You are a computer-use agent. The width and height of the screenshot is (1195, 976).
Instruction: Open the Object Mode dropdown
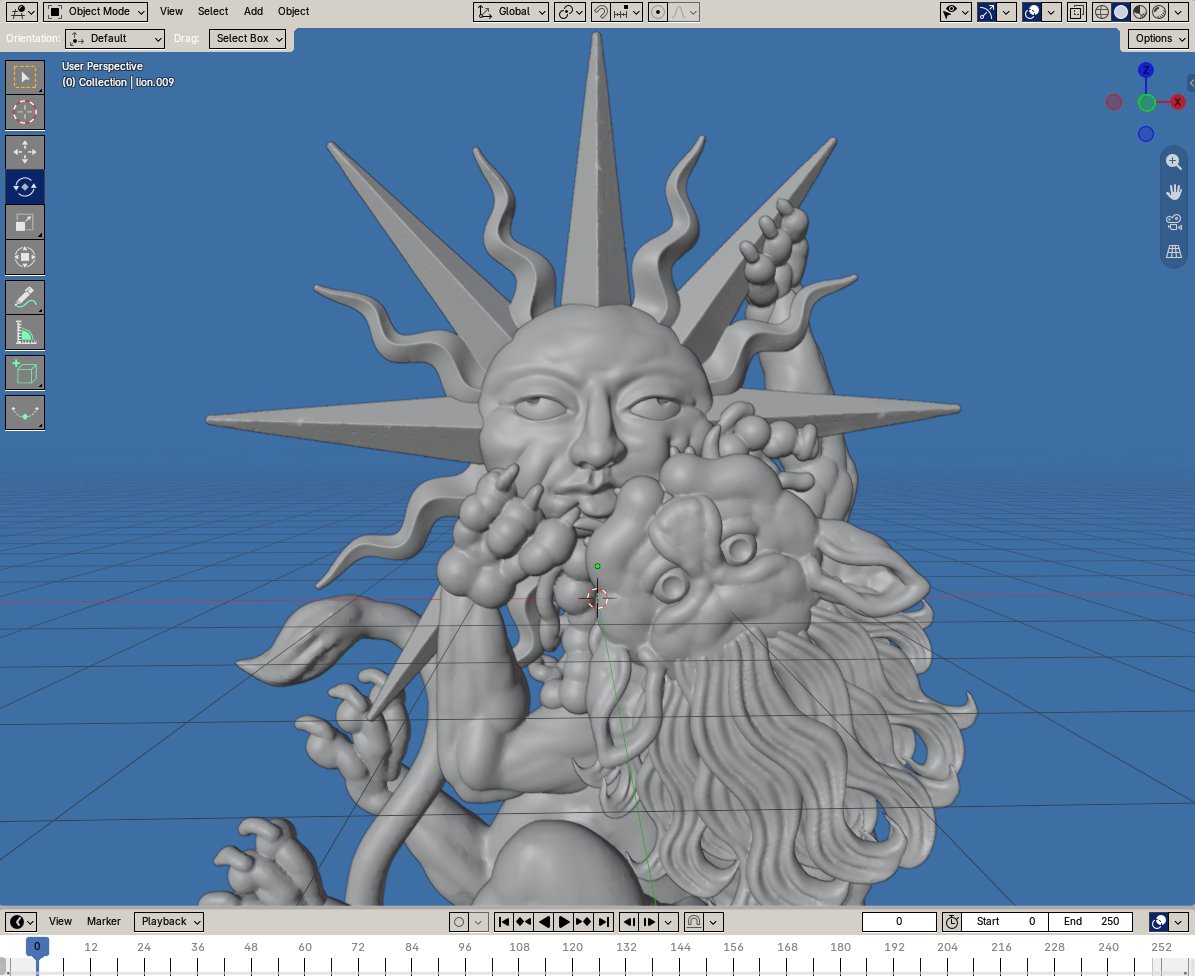pos(95,11)
